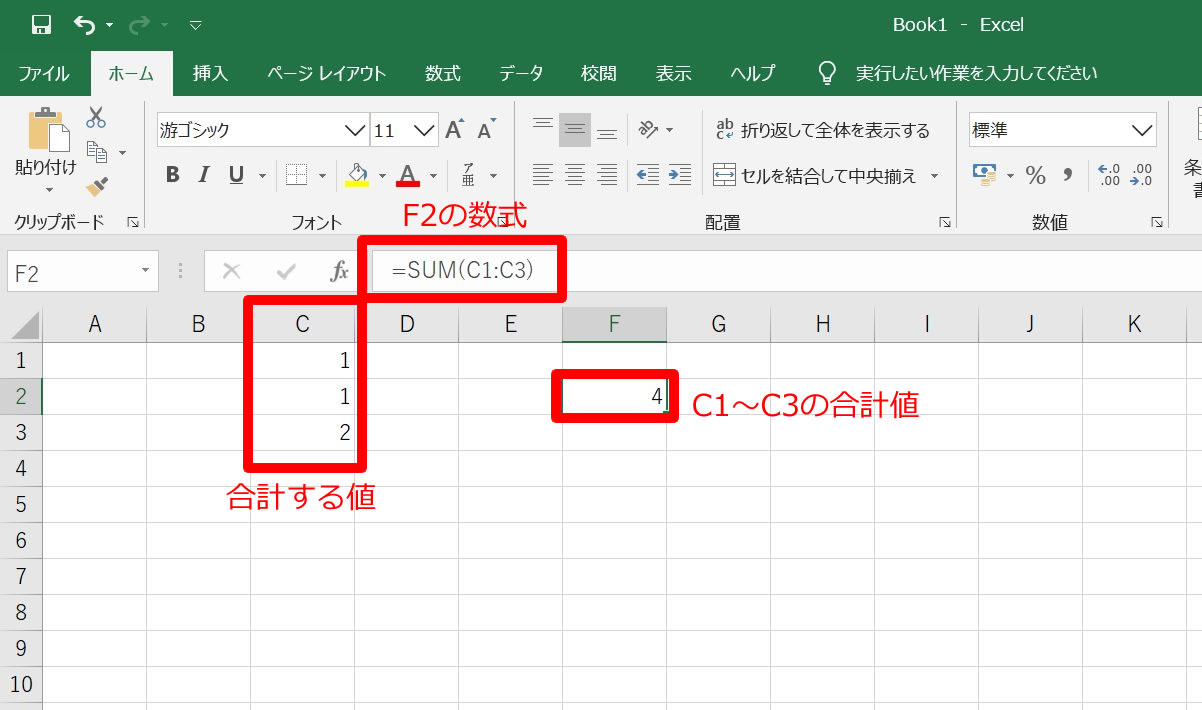Click the fx Insert Function button
The width and height of the screenshot is (1202, 710).
(340, 269)
